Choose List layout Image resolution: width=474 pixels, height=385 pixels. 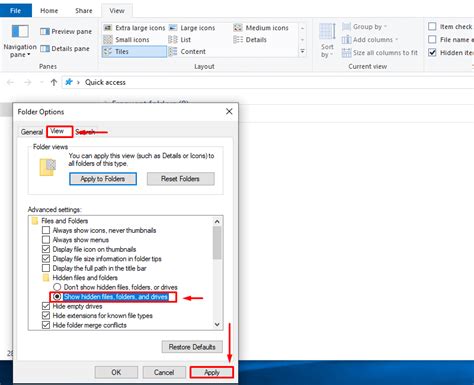[180, 40]
